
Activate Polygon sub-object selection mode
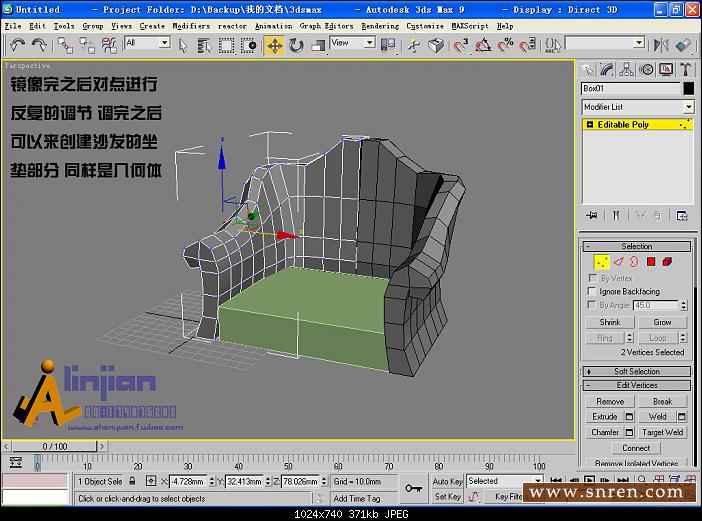point(651,262)
